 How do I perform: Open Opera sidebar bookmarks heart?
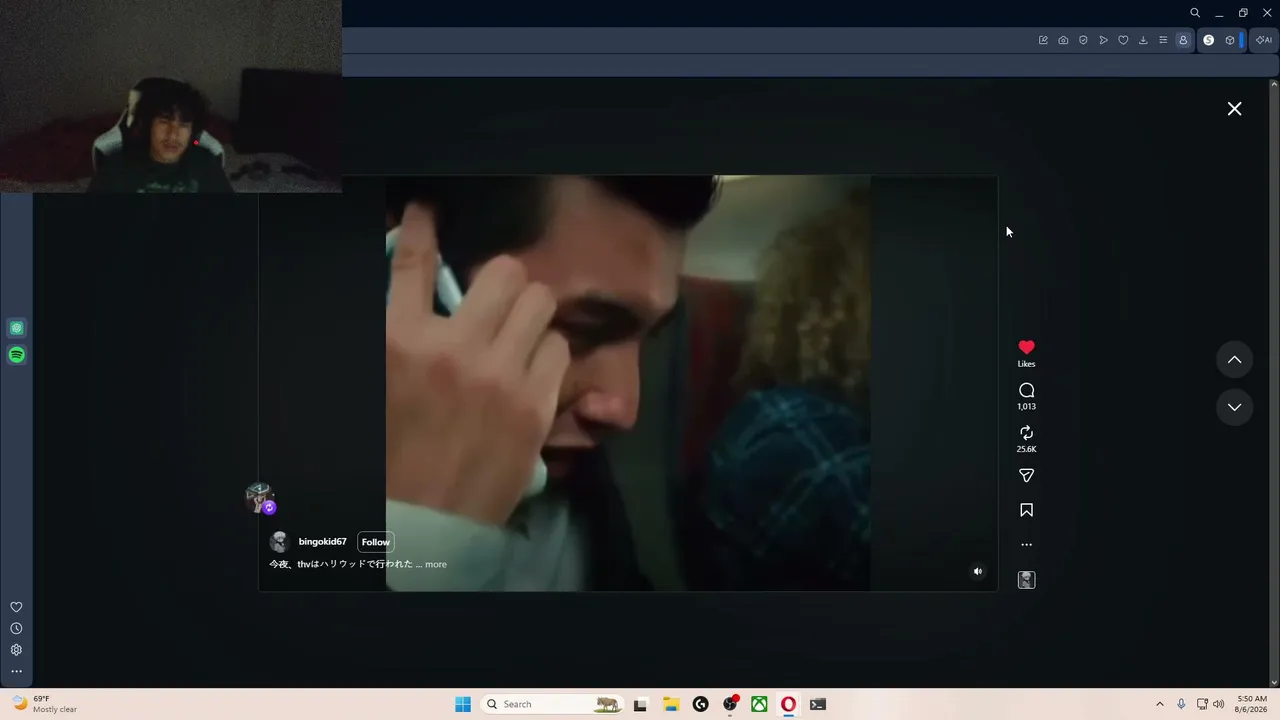pos(16,607)
